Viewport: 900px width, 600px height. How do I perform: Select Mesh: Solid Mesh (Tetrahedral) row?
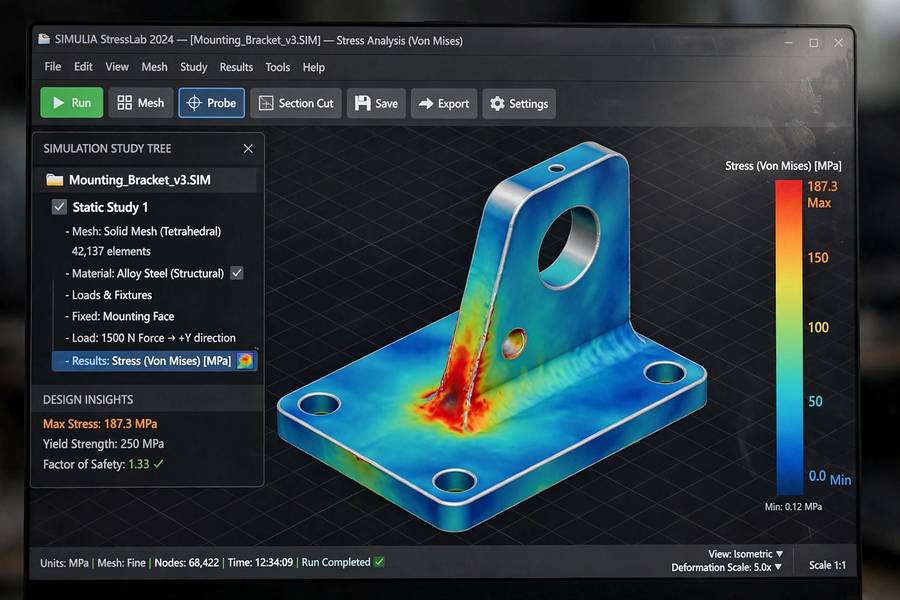pyautogui.click(x=143, y=231)
